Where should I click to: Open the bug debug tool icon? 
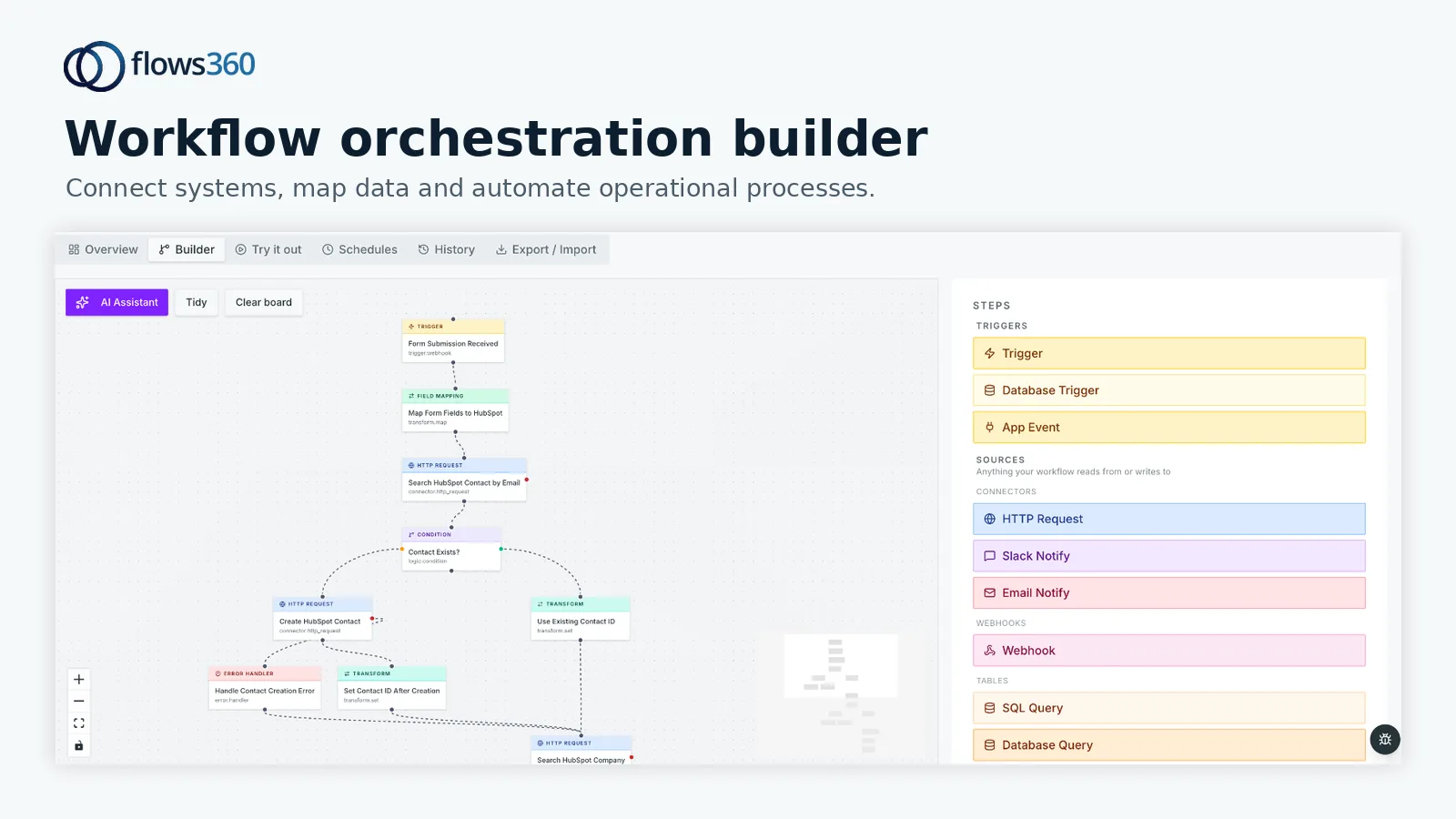point(1385,740)
